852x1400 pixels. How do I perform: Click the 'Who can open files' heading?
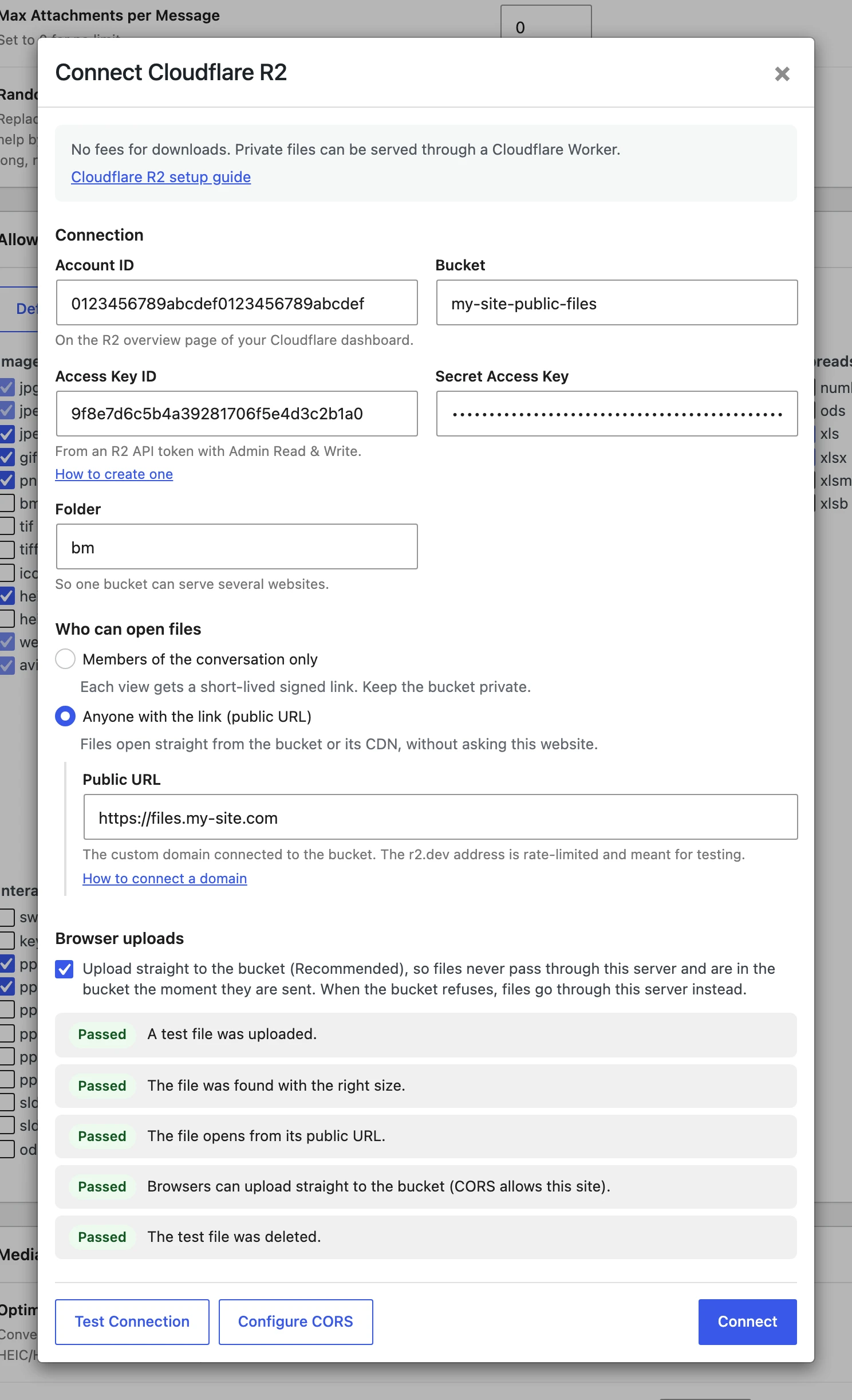click(128, 629)
